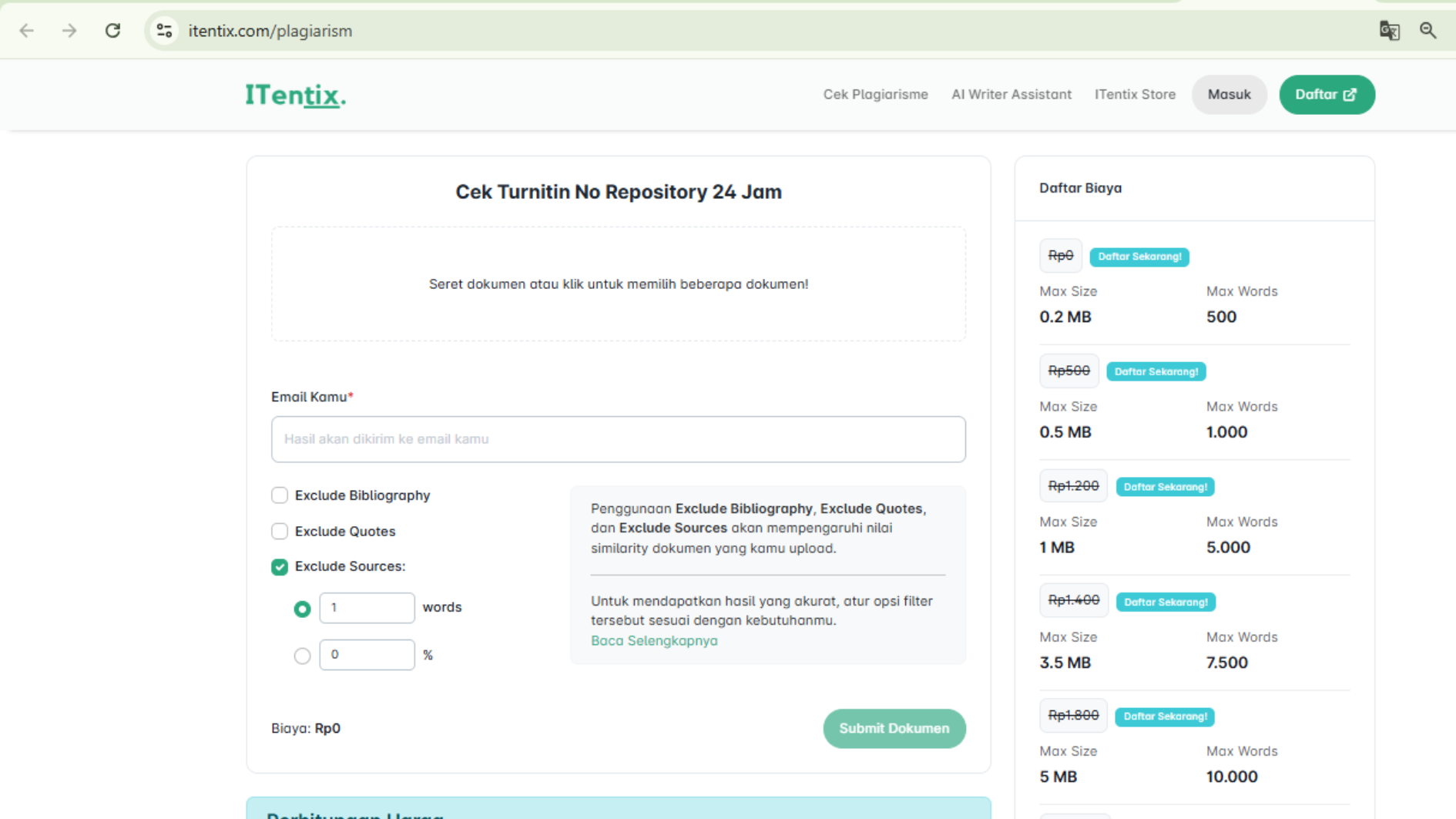Uncheck the Exclude Sources checkbox

coord(280,567)
